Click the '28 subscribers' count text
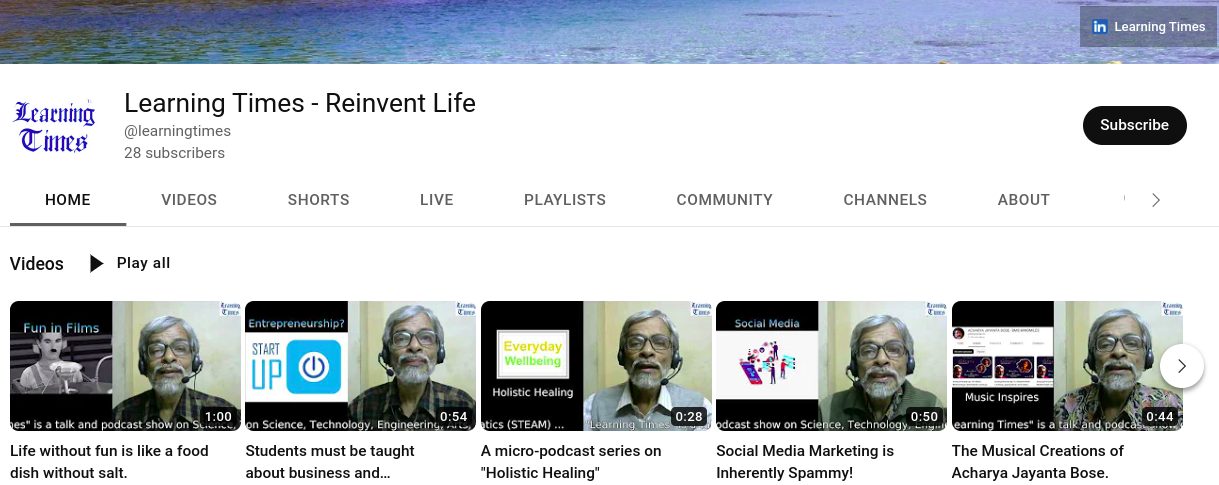The width and height of the screenshot is (1219, 485). [x=174, y=153]
